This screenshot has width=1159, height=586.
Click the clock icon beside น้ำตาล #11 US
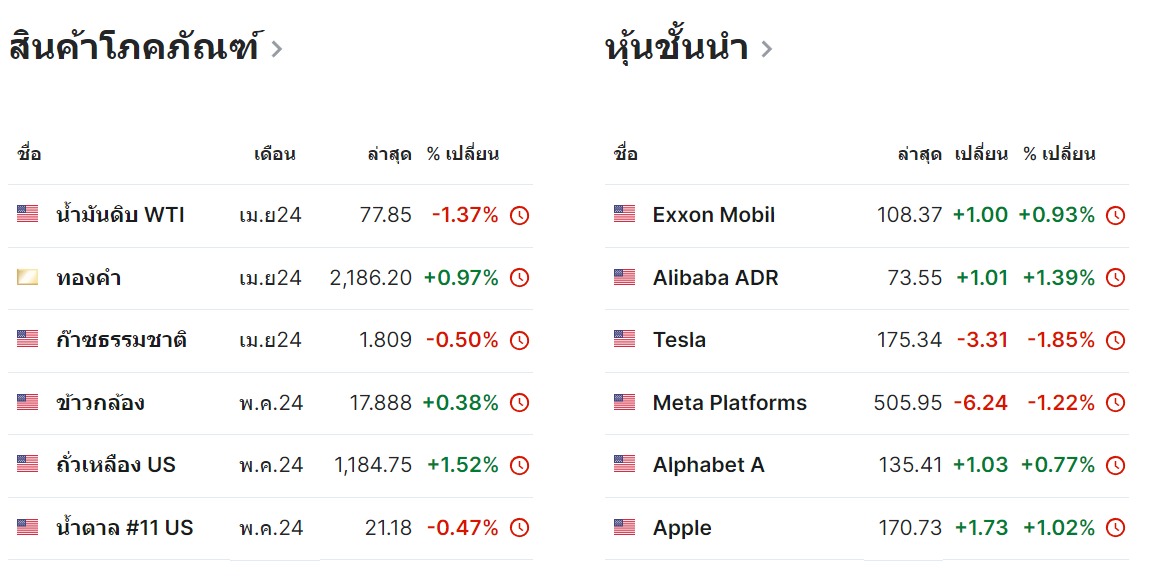(x=520, y=528)
